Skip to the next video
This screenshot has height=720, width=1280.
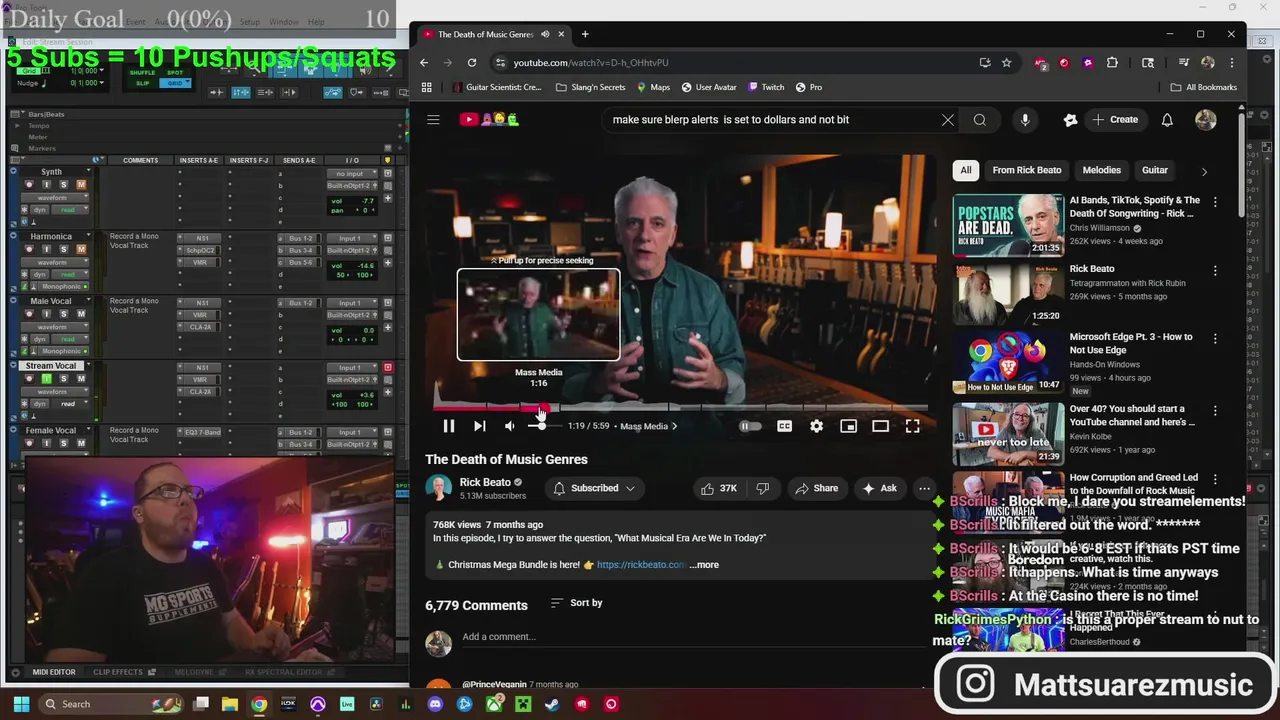tap(479, 426)
